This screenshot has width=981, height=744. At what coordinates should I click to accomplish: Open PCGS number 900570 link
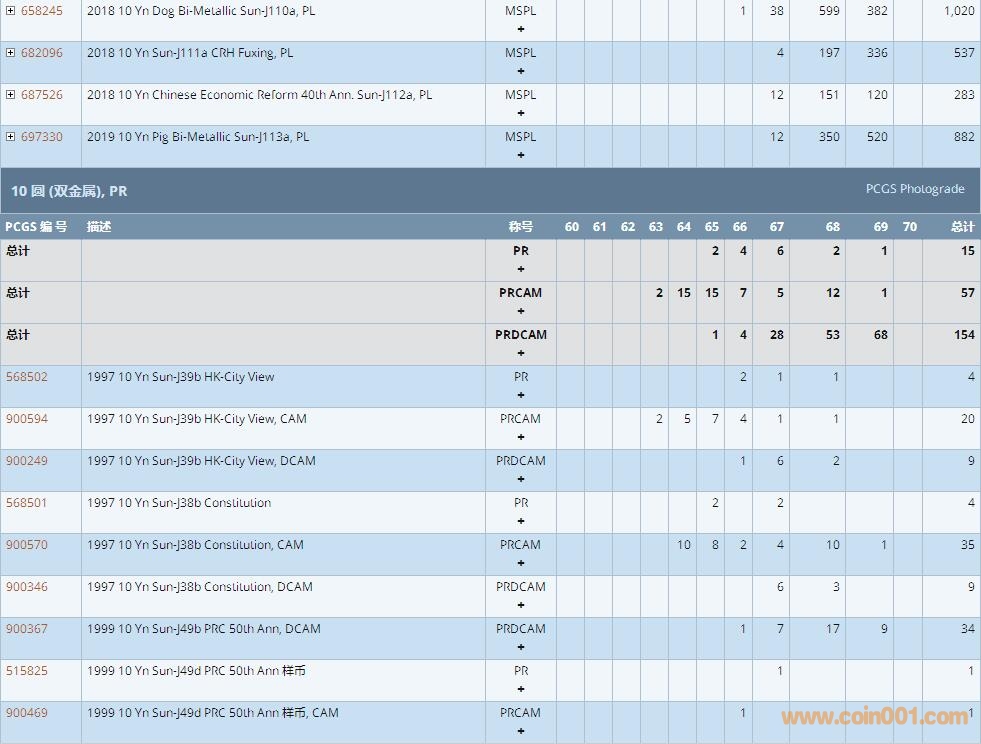tap(27, 545)
